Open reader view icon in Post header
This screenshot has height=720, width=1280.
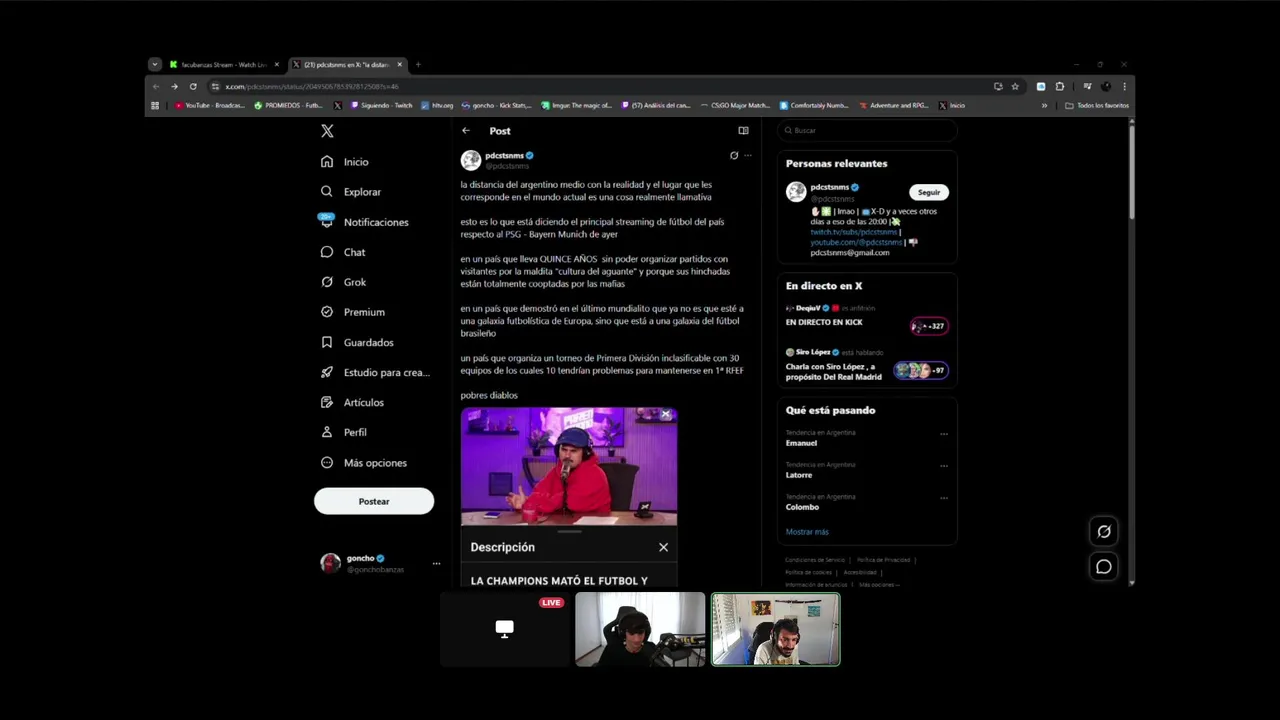[x=743, y=131]
